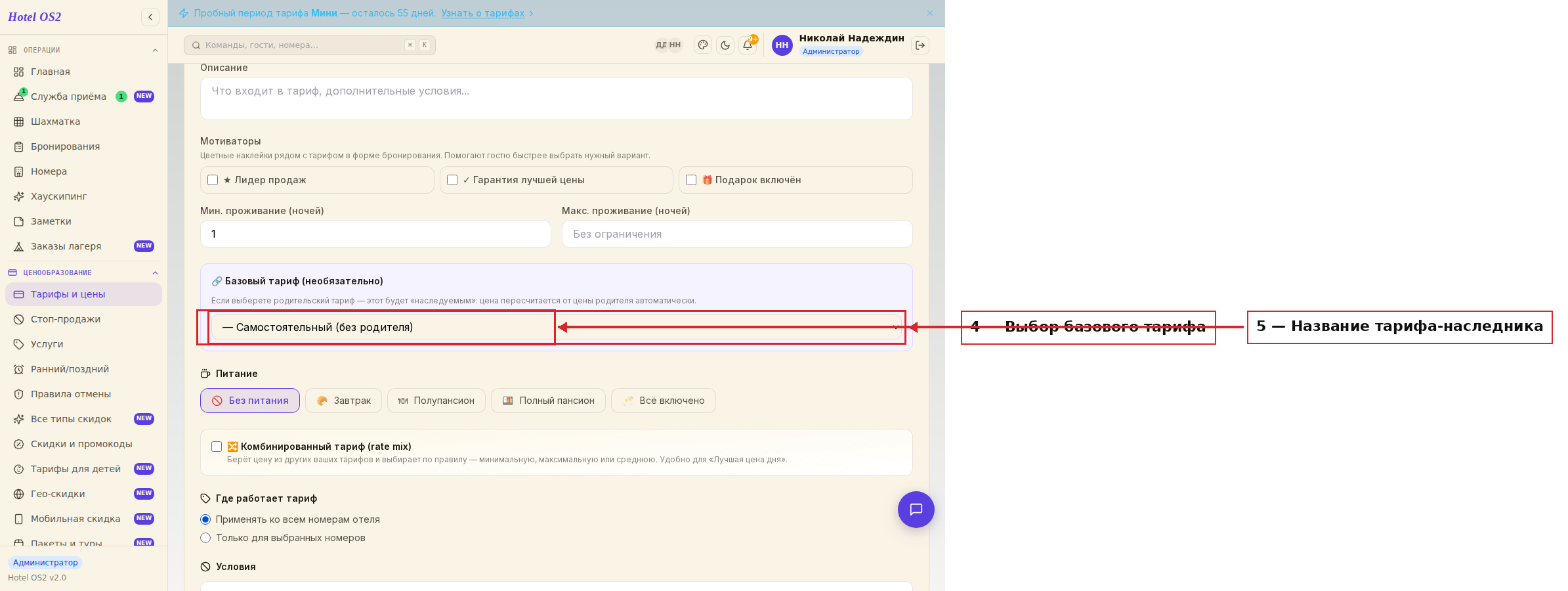Open Ранний/поздний alarm clock icon
1568x591 pixels.
(19, 369)
